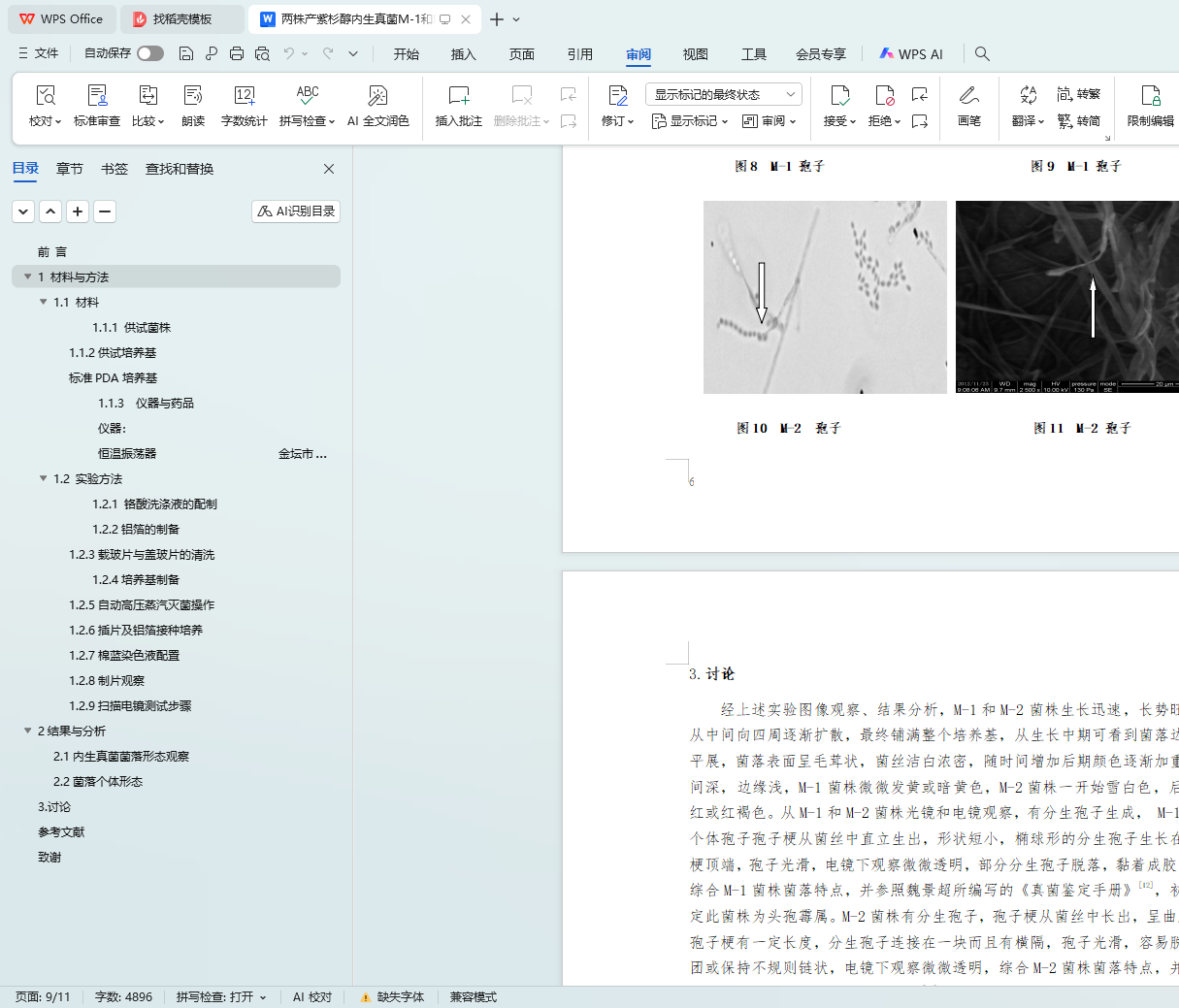Click the 图10 microscope image in document
Screen dimensions: 1179x1008
[x=825, y=297]
